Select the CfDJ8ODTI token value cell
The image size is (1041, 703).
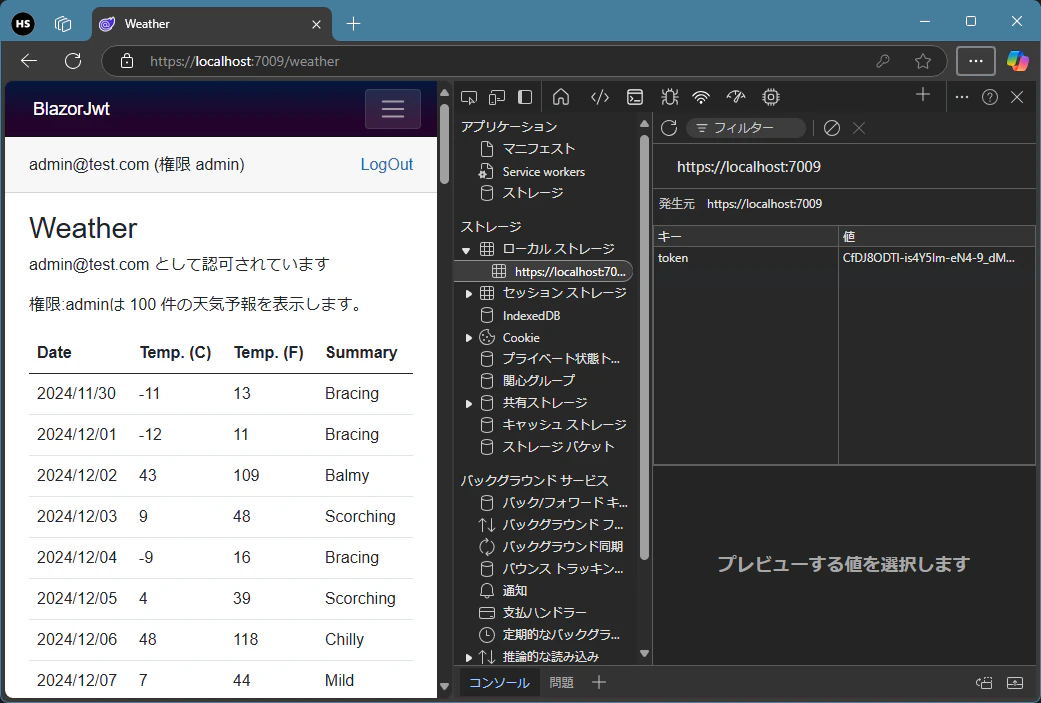point(936,258)
